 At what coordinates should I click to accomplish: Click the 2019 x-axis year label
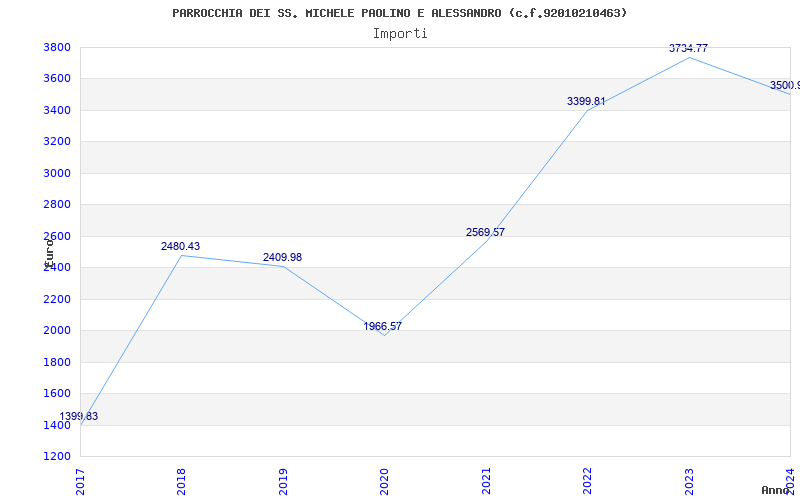coord(283,482)
